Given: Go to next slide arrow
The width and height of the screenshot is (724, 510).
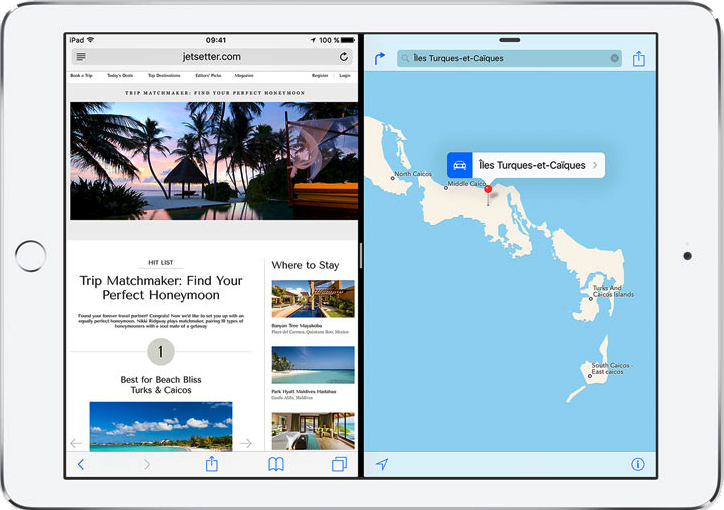Looking at the screenshot, I should coord(246,443).
